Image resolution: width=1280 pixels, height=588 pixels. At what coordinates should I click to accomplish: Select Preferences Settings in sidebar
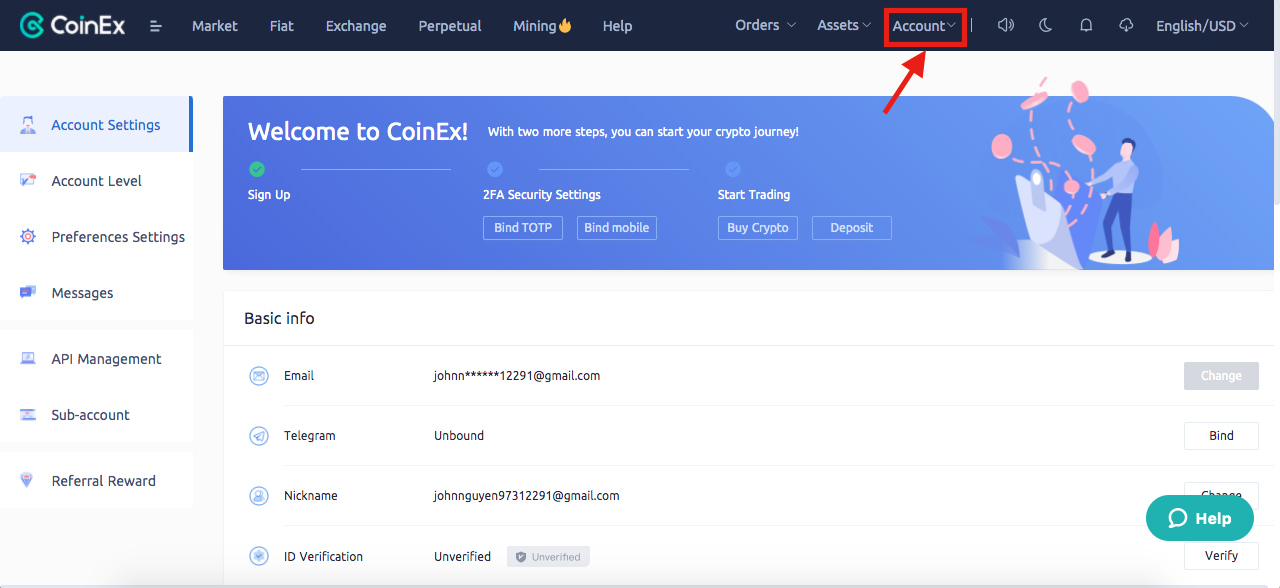pos(96,236)
